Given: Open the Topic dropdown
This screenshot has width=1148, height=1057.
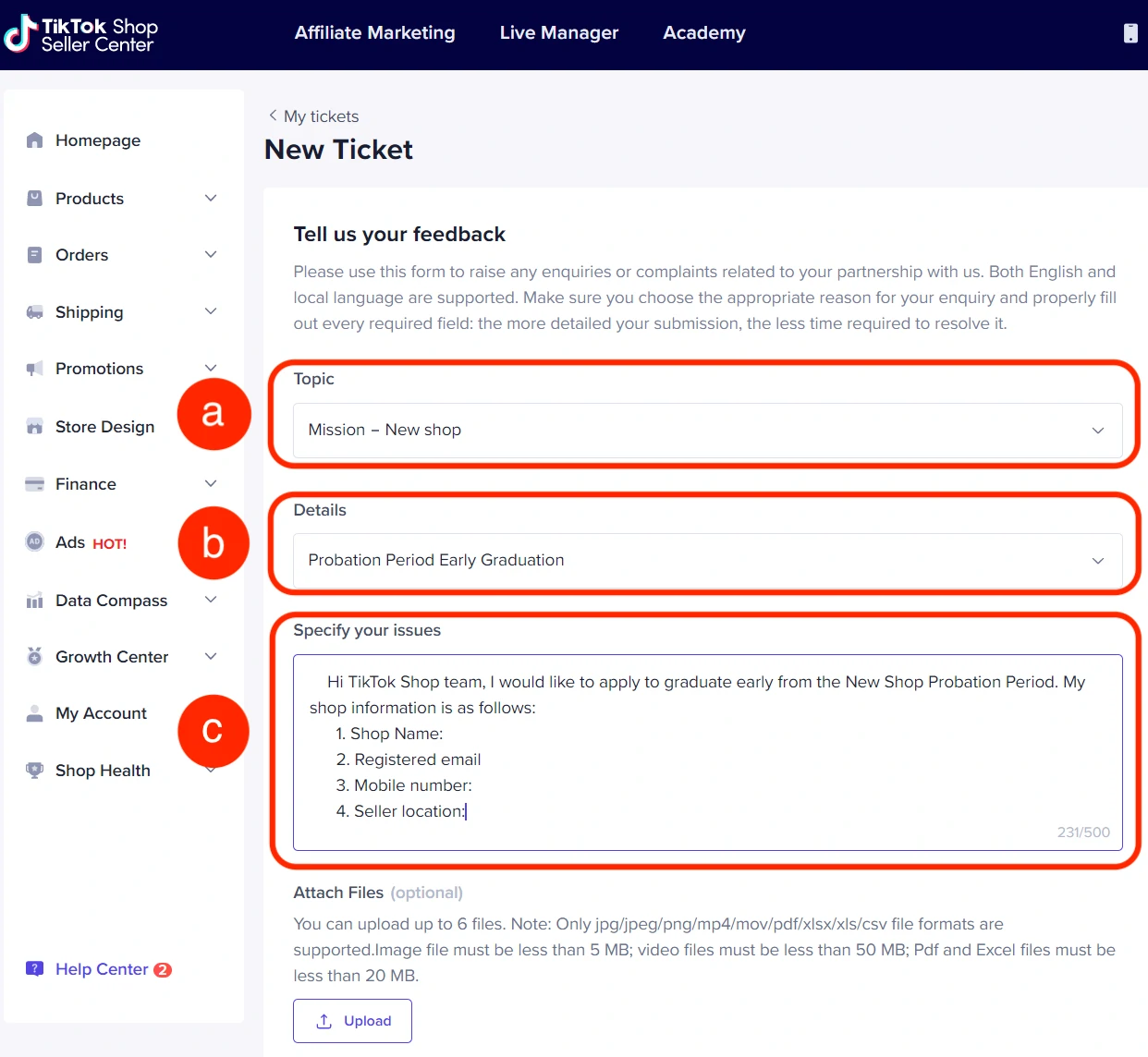Looking at the screenshot, I should point(707,430).
